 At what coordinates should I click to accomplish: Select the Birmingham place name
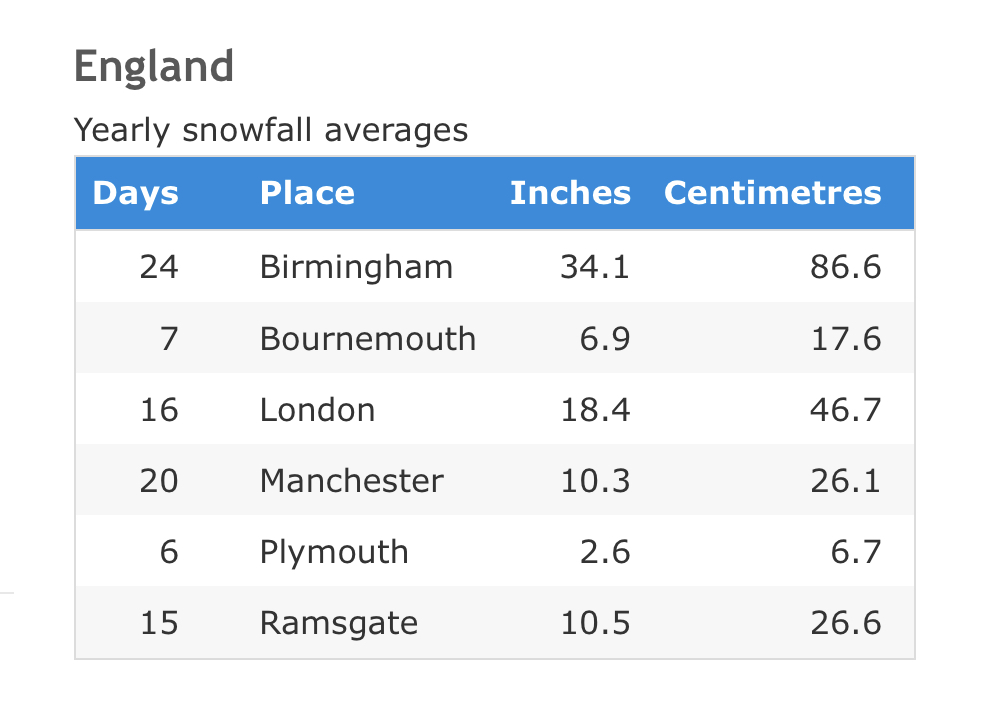coord(356,267)
